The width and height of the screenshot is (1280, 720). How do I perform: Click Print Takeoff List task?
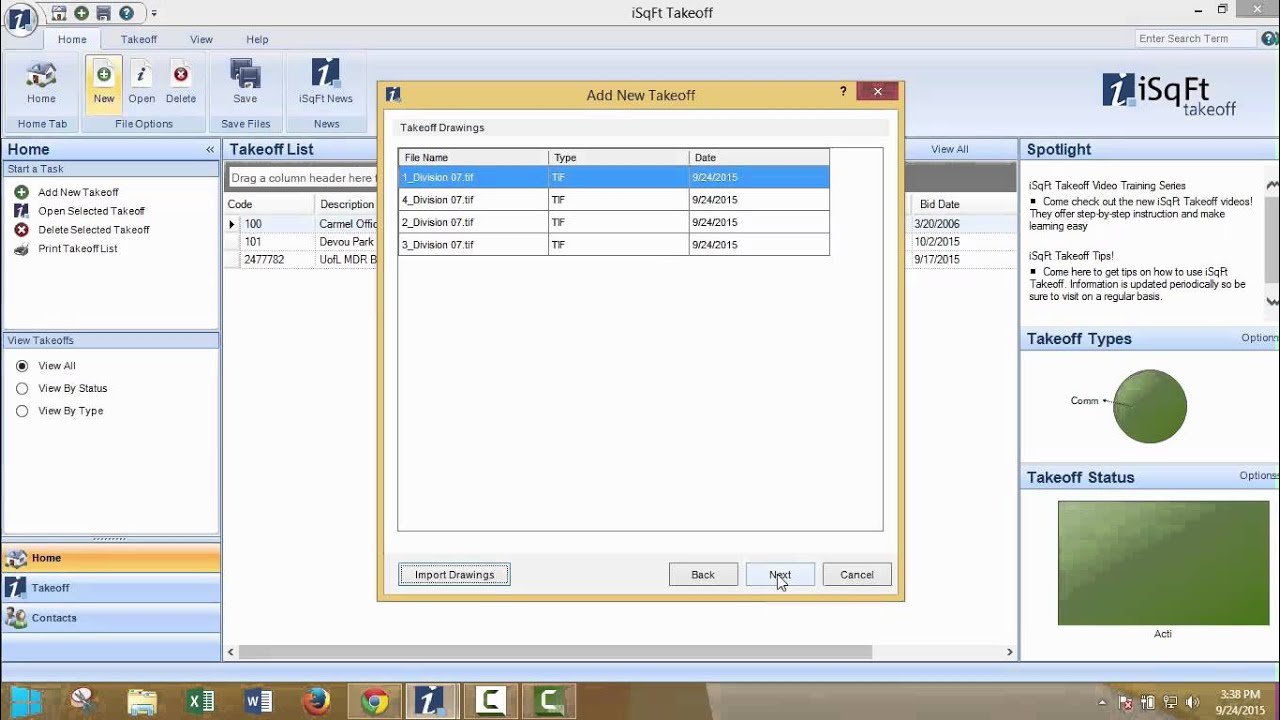(x=77, y=249)
